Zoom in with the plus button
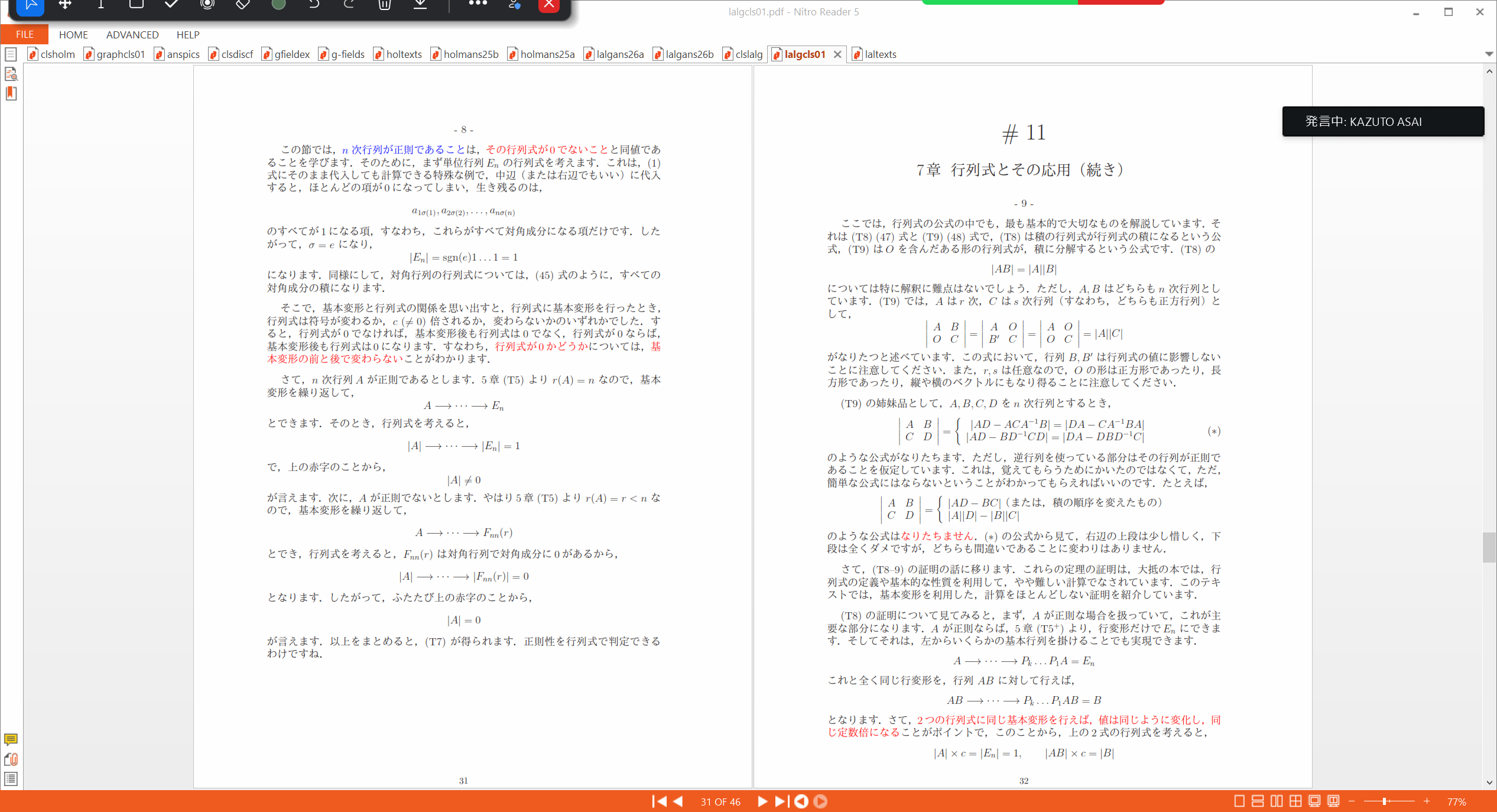The image size is (1497, 812). (1427, 801)
